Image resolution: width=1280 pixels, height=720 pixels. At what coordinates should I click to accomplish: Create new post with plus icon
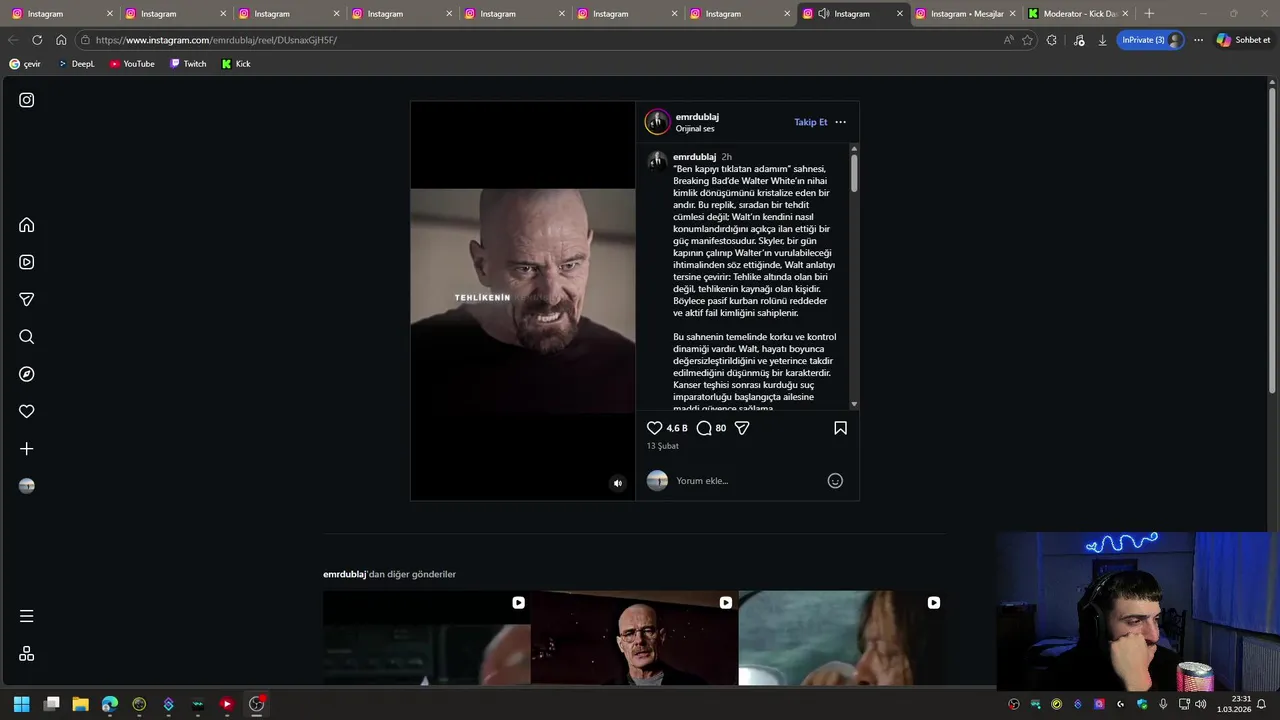point(27,449)
